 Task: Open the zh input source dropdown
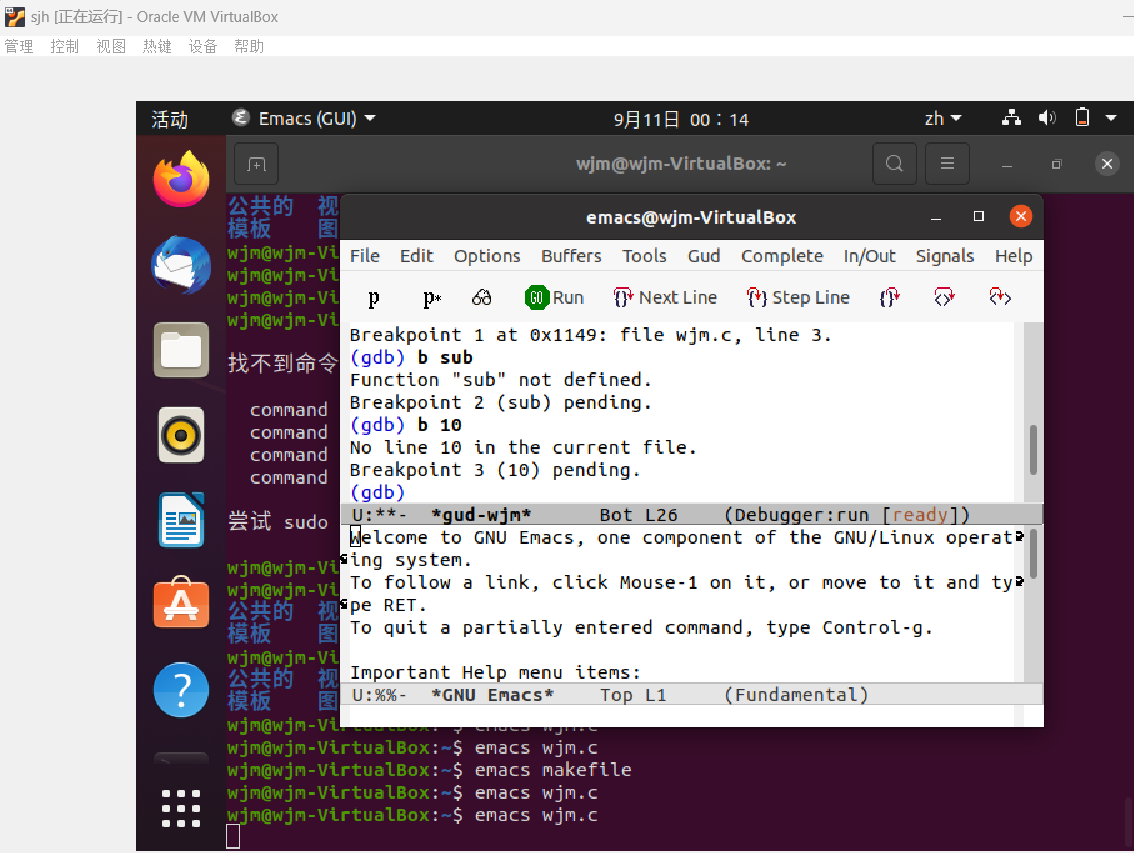[942, 118]
